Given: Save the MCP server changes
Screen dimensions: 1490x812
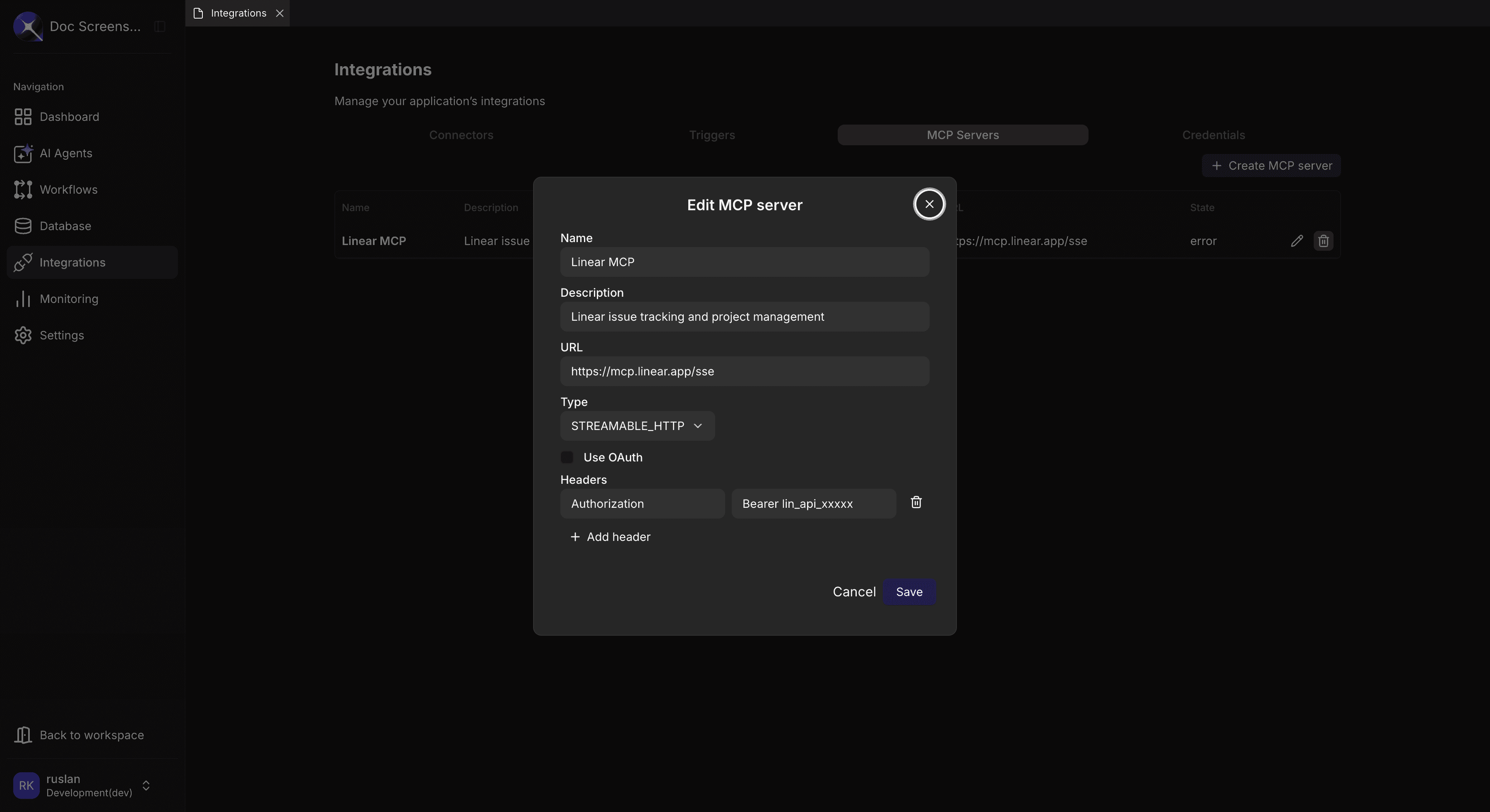Looking at the screenshot, I should pyautogui.click(x=908, y=592).
